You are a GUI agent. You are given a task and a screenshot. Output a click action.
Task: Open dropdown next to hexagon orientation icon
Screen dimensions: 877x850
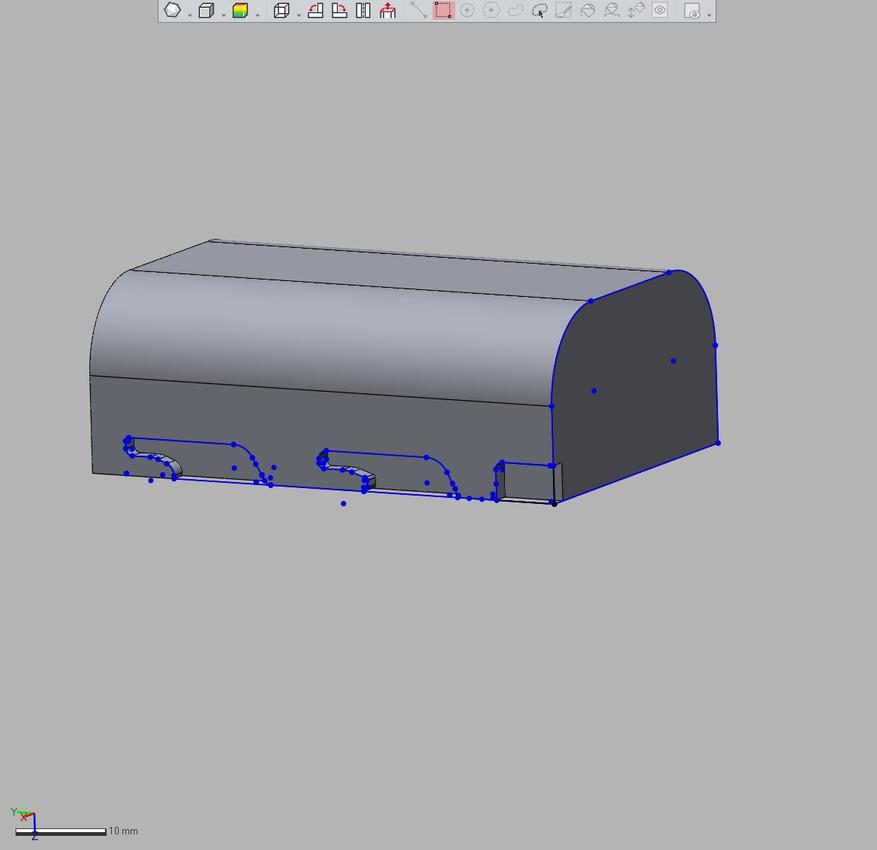click(x=190, y=15)
